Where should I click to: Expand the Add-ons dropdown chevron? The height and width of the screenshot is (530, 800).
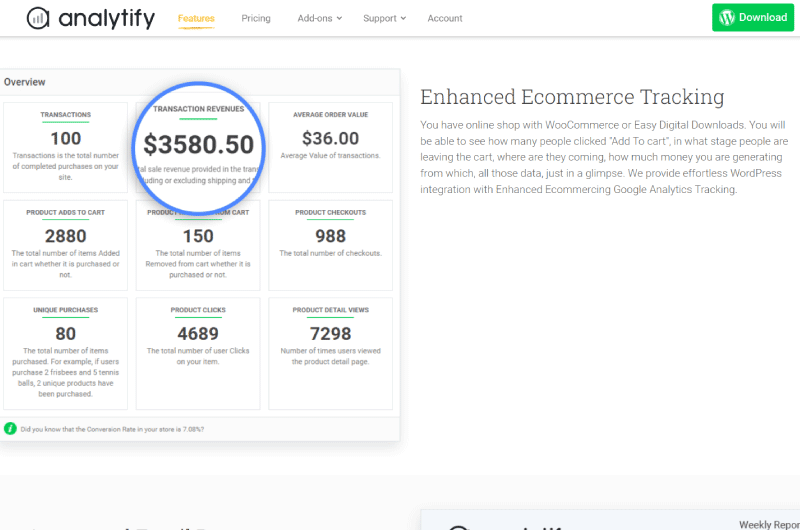(x=339, y=18)
